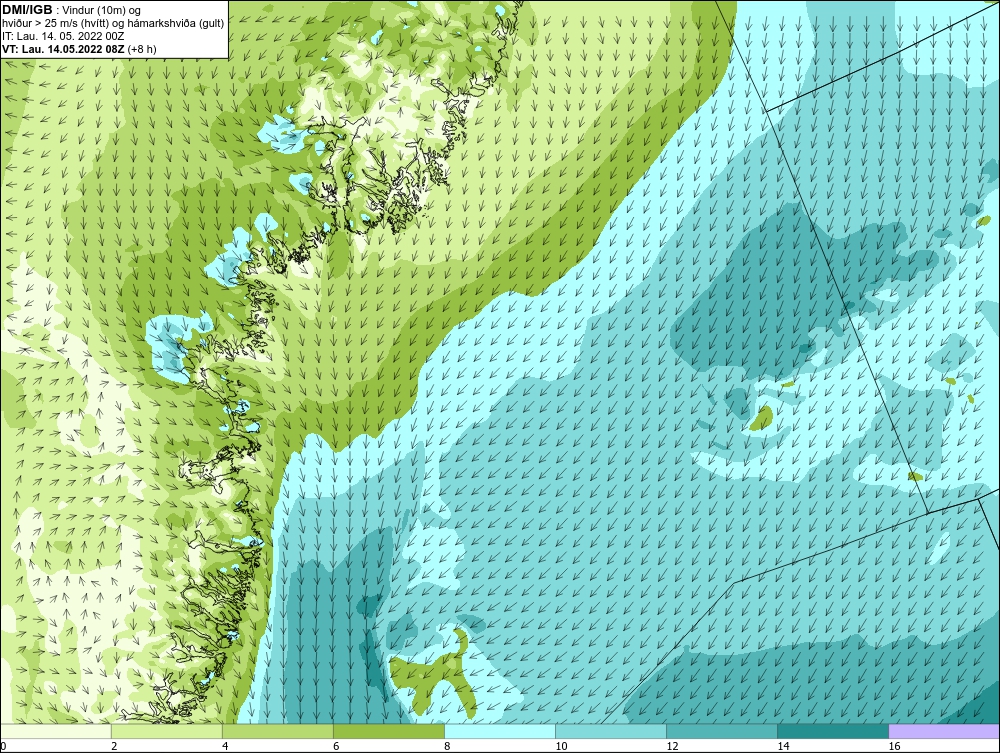1000x753 pixels.
Task: Click the purple legend swatch above 16 m/s
Action: point(944,731)
